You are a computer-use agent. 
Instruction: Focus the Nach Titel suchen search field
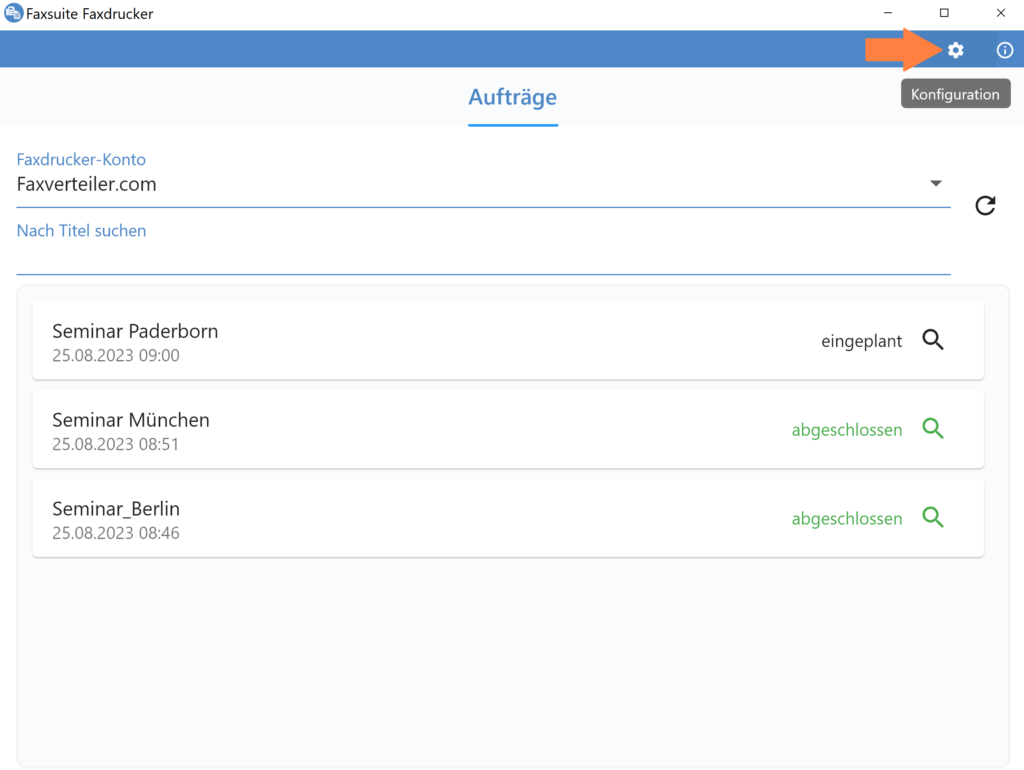click(x=483, y=248)
